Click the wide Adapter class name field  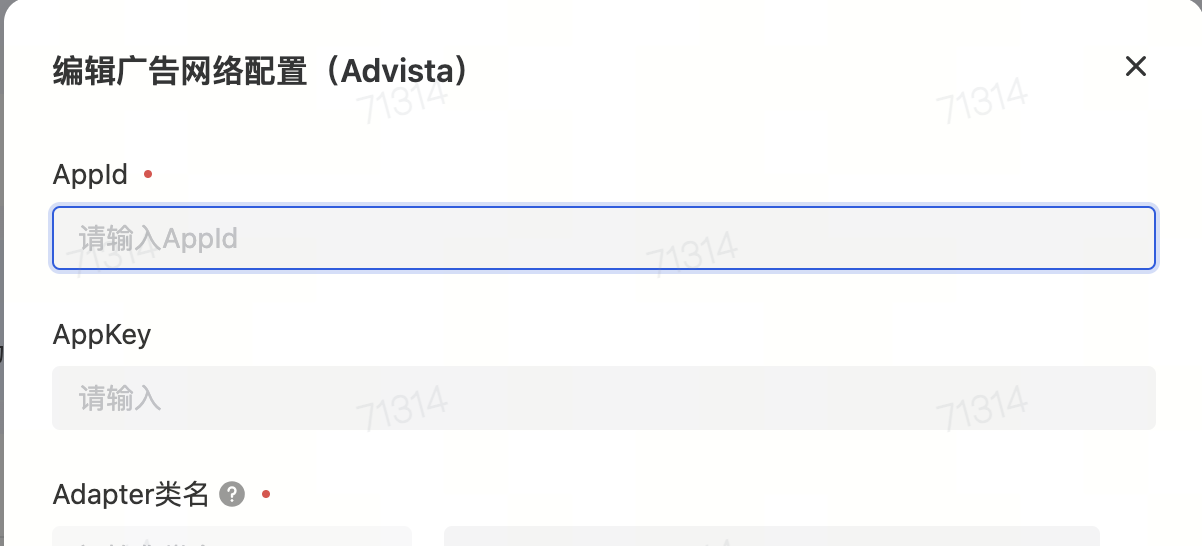click(x=771, y=537)
